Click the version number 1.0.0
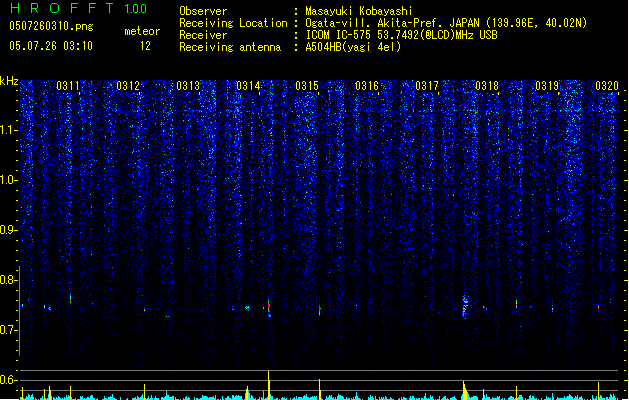The width and height of the screenshot is (629, 400). [136, 9]
